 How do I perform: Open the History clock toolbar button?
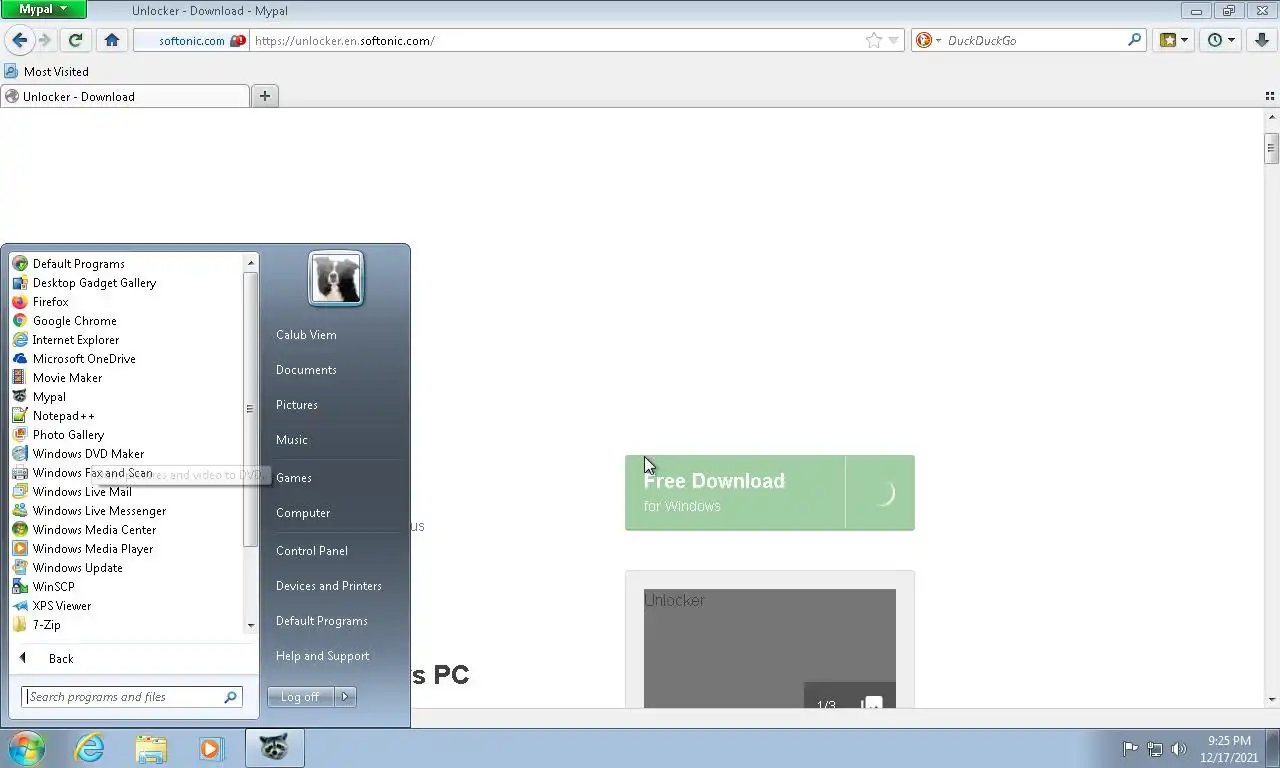coord(1215,40)
